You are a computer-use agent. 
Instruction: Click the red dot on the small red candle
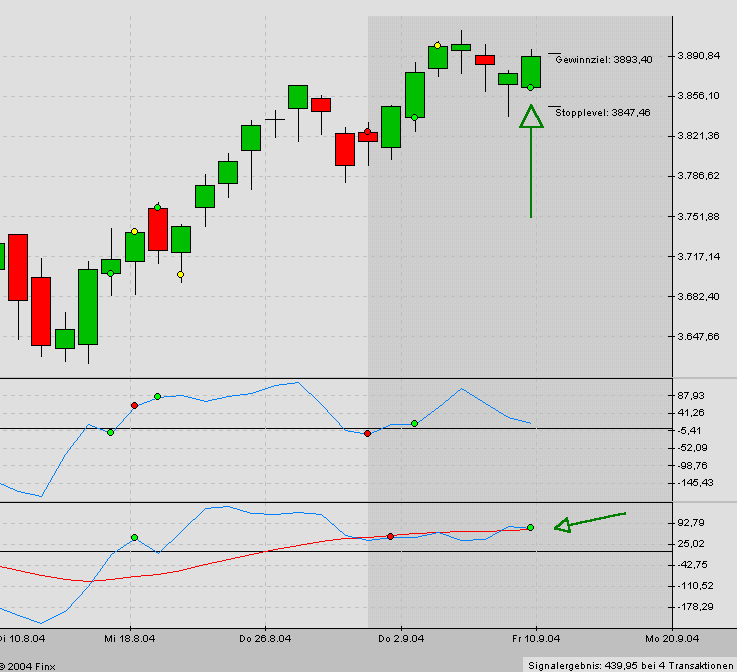(368, 132)
